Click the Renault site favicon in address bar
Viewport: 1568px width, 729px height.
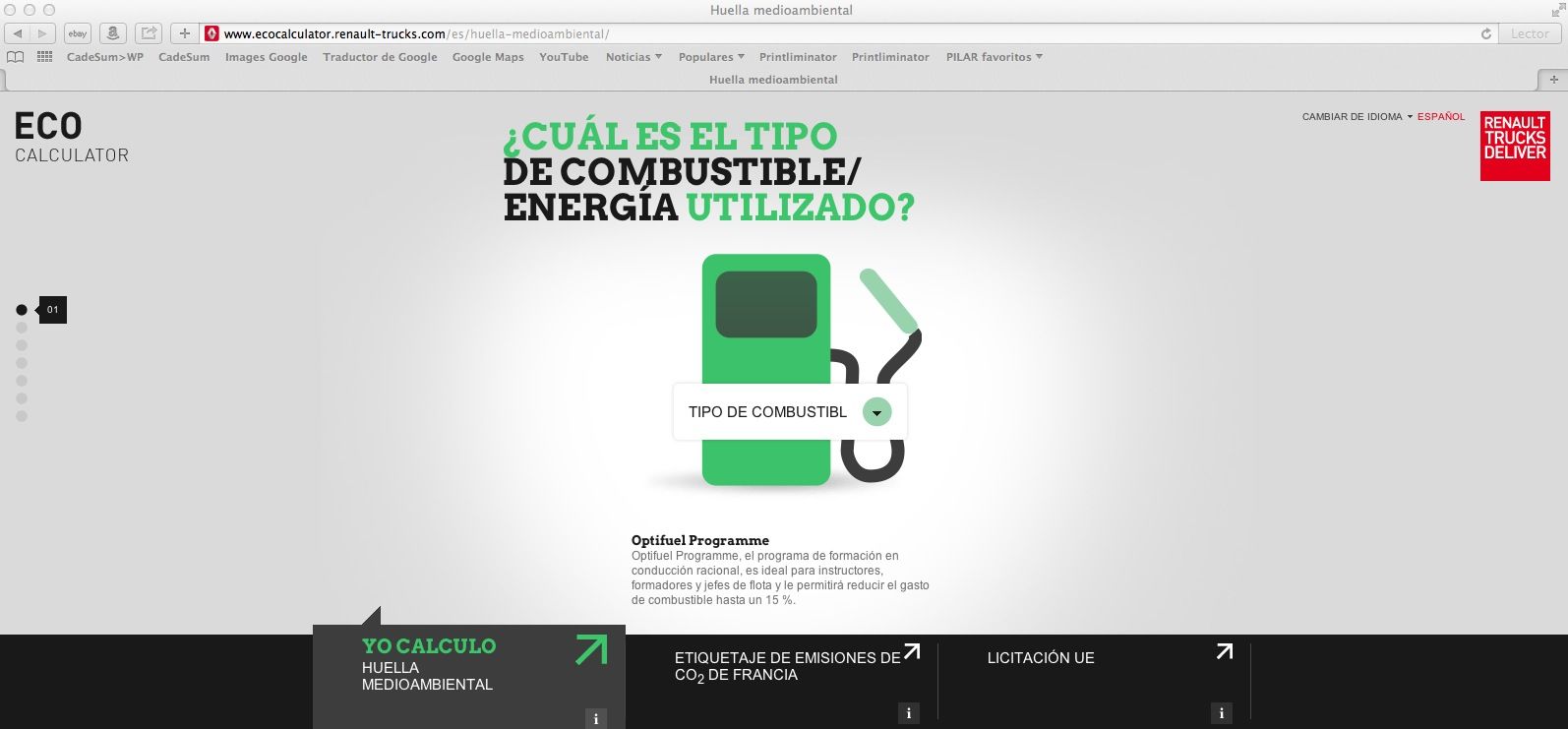pyautogui.click(x=211, y=33)
